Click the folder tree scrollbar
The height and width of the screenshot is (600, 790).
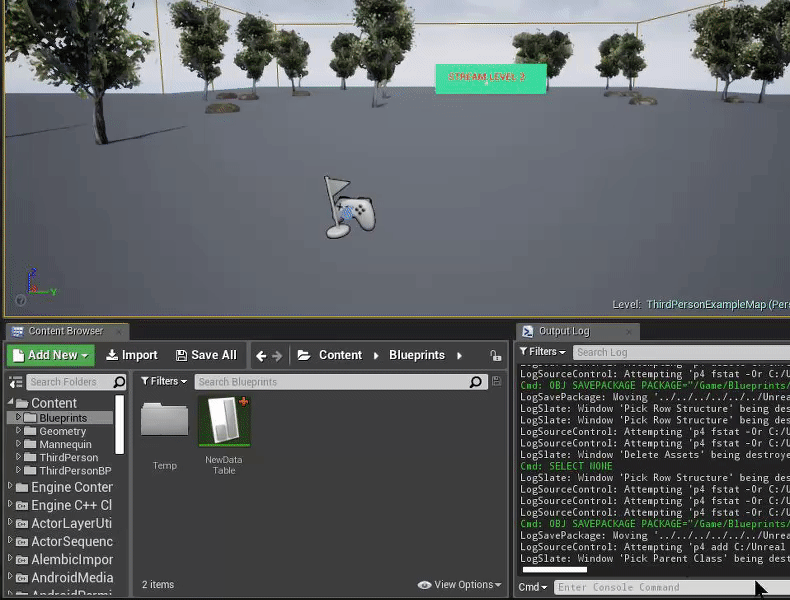119,425
